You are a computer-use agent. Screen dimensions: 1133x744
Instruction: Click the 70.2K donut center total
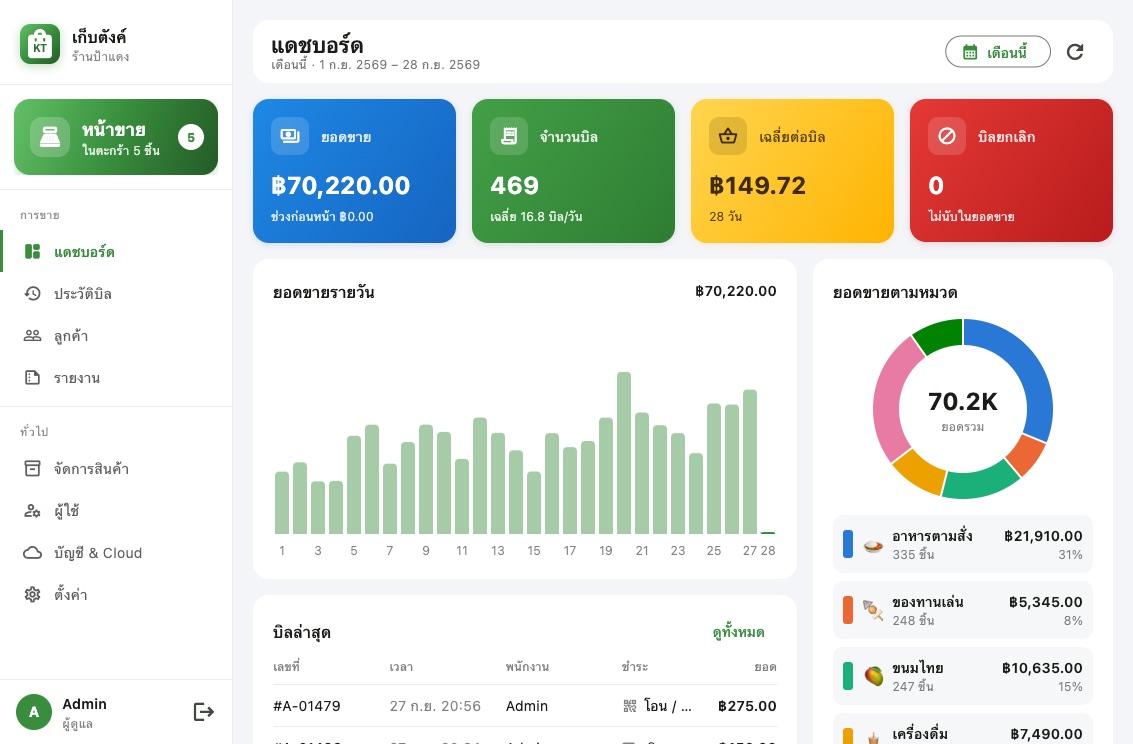click(x=962, y=402)
